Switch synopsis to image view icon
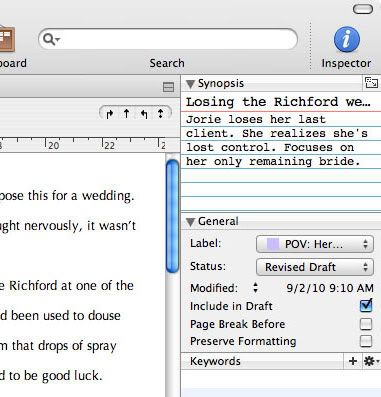This screenshot has height=397, width=381. click(x=371, y=83)
